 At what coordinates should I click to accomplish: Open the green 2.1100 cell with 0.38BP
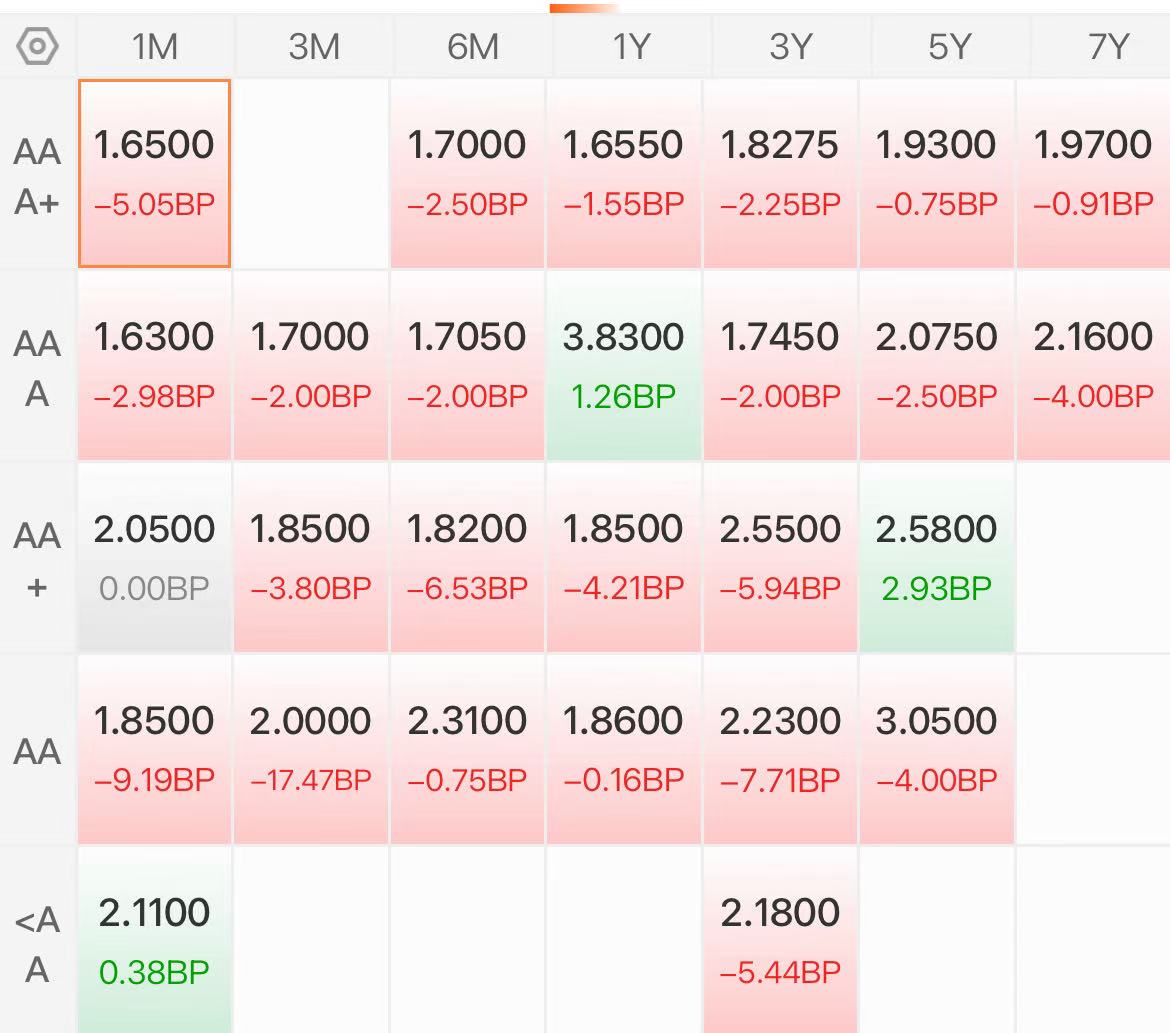click(154, 941)
